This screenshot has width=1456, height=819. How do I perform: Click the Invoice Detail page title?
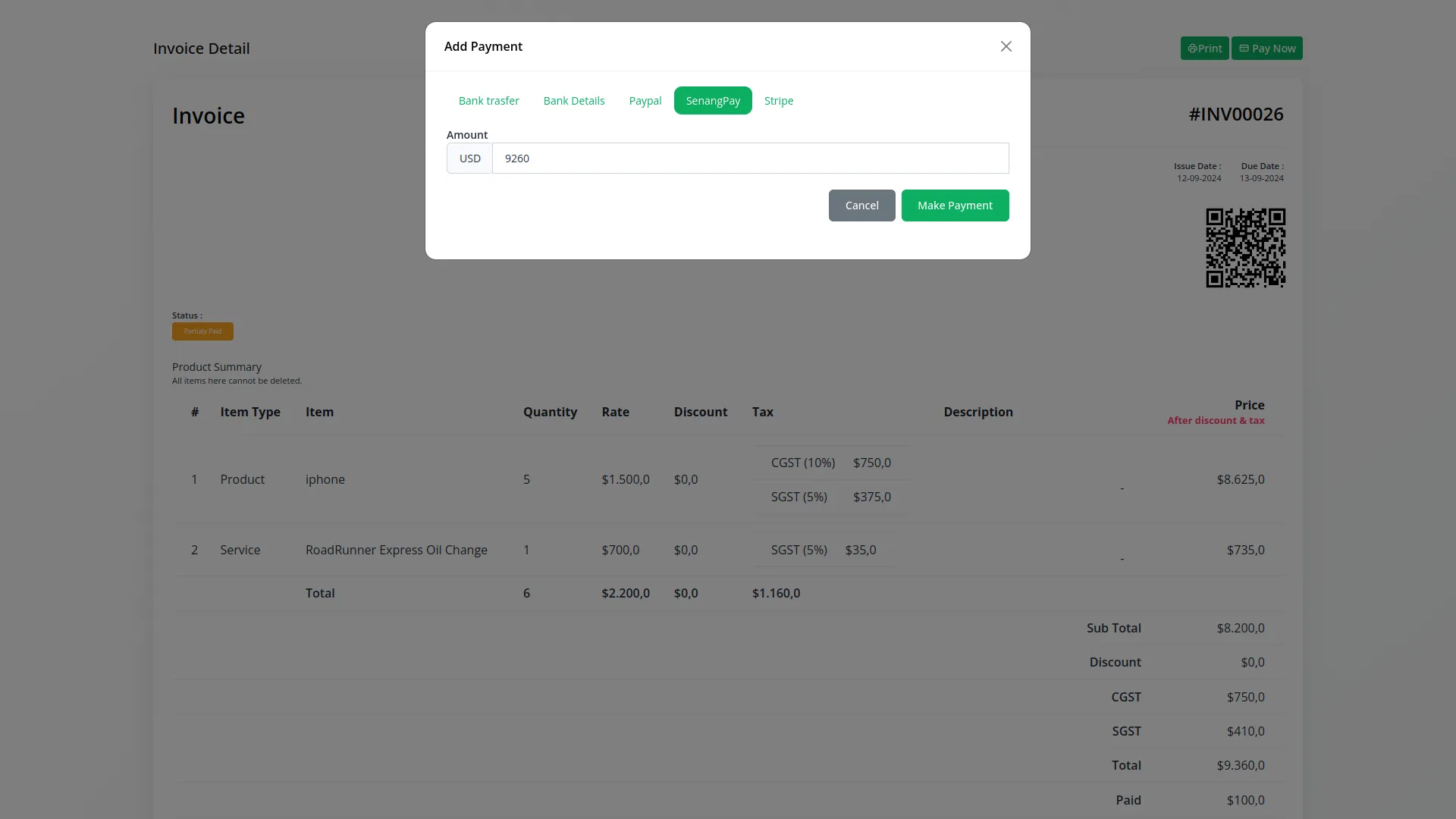200,48
